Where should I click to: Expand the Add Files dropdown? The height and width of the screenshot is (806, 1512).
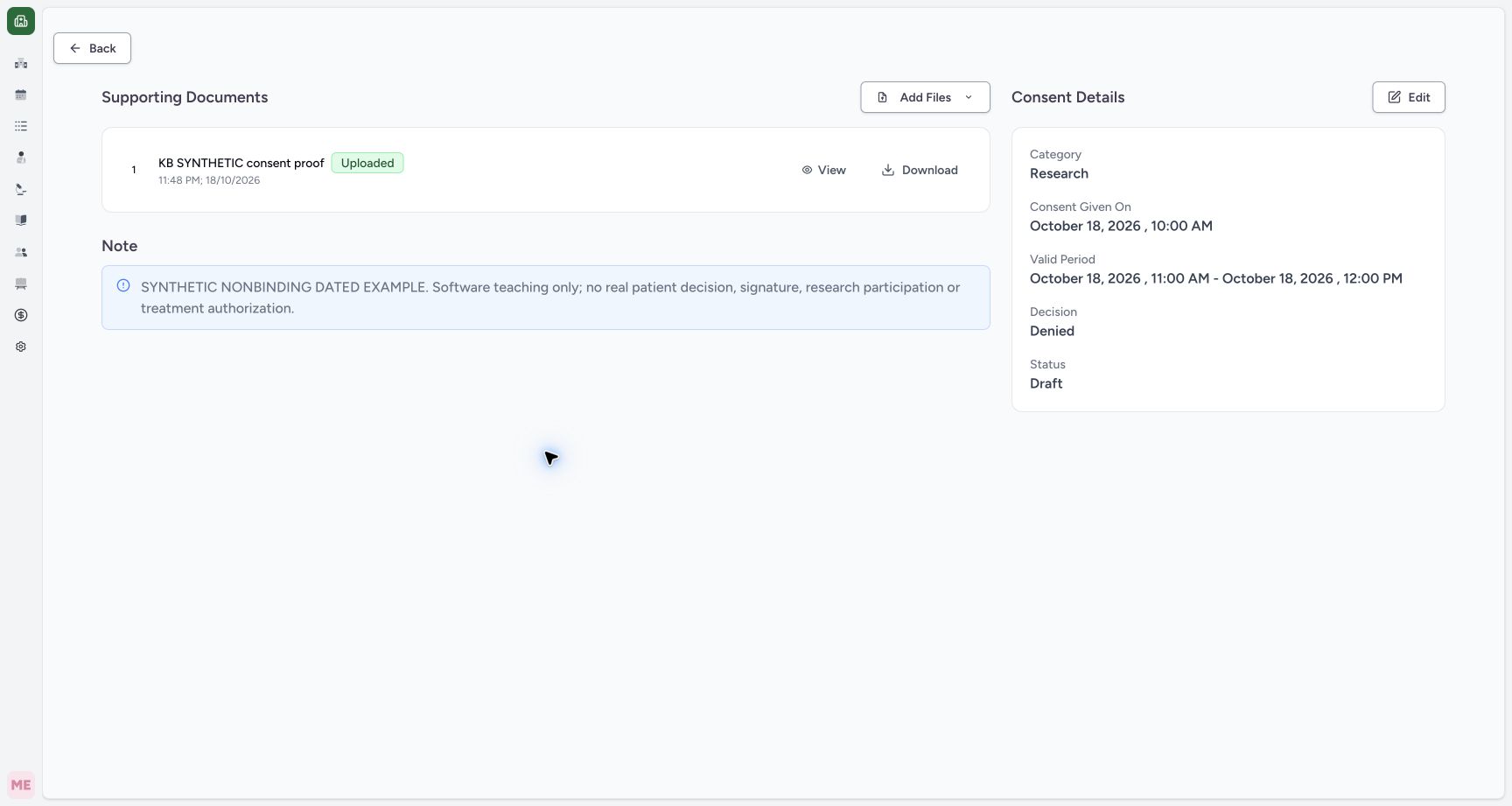925,97
